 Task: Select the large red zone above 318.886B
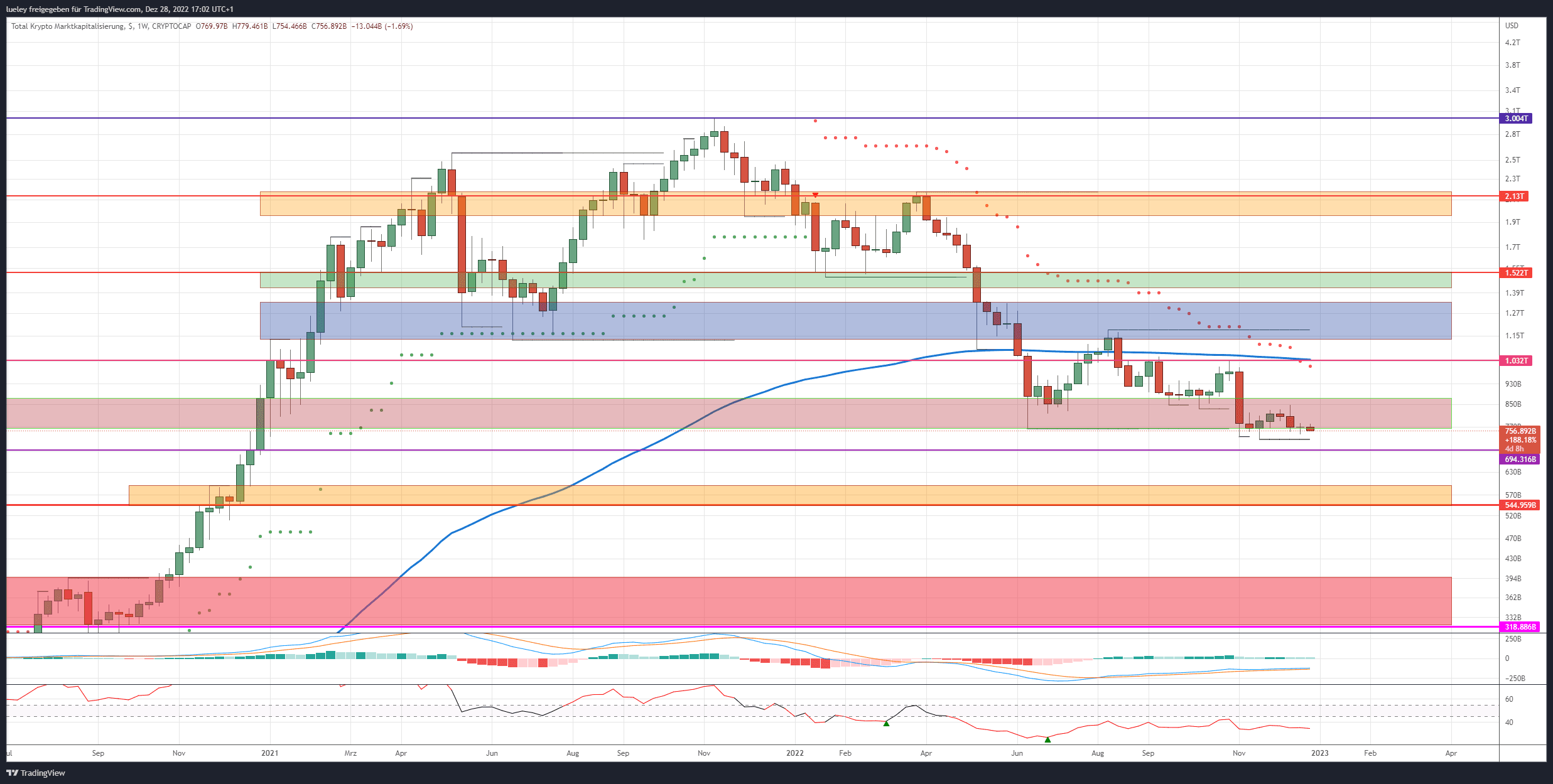coord(728,601)
